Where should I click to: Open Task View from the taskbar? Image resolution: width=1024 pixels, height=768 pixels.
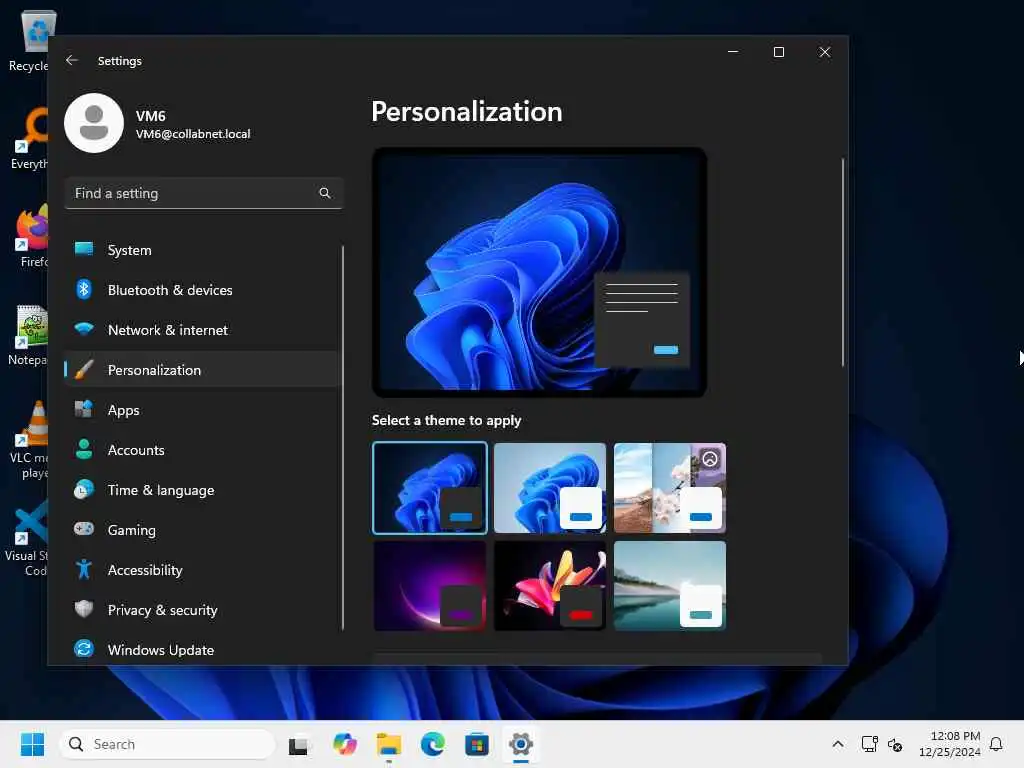(298, 744)
